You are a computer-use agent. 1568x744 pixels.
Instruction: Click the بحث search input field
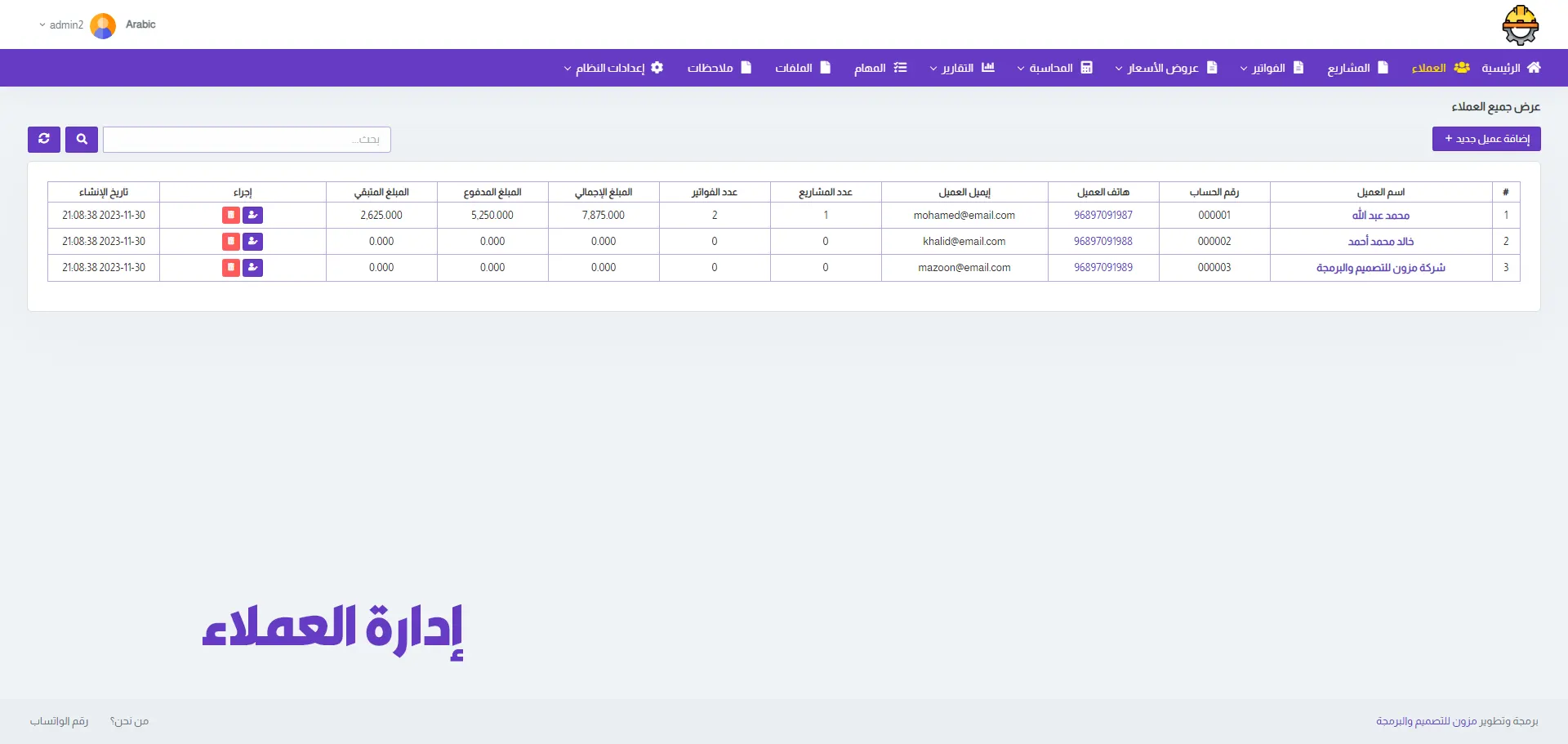(247, 140)
